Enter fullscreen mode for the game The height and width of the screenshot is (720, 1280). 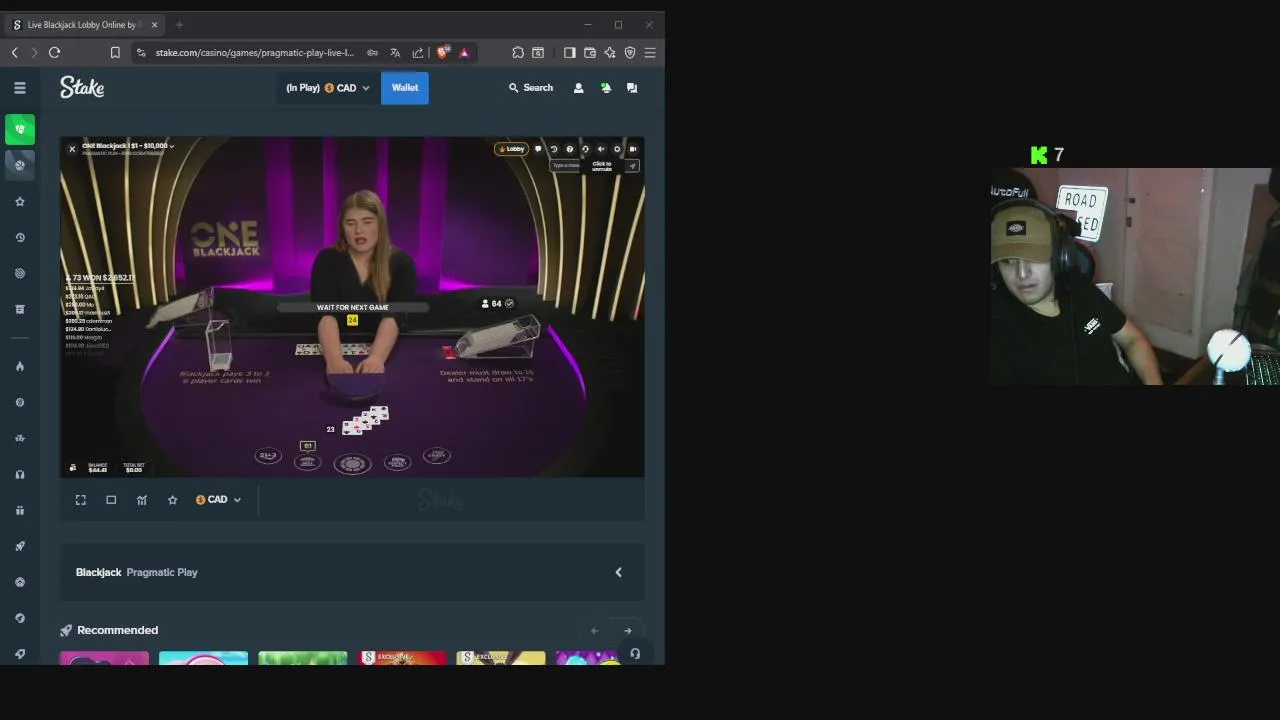tap(81, 500)
